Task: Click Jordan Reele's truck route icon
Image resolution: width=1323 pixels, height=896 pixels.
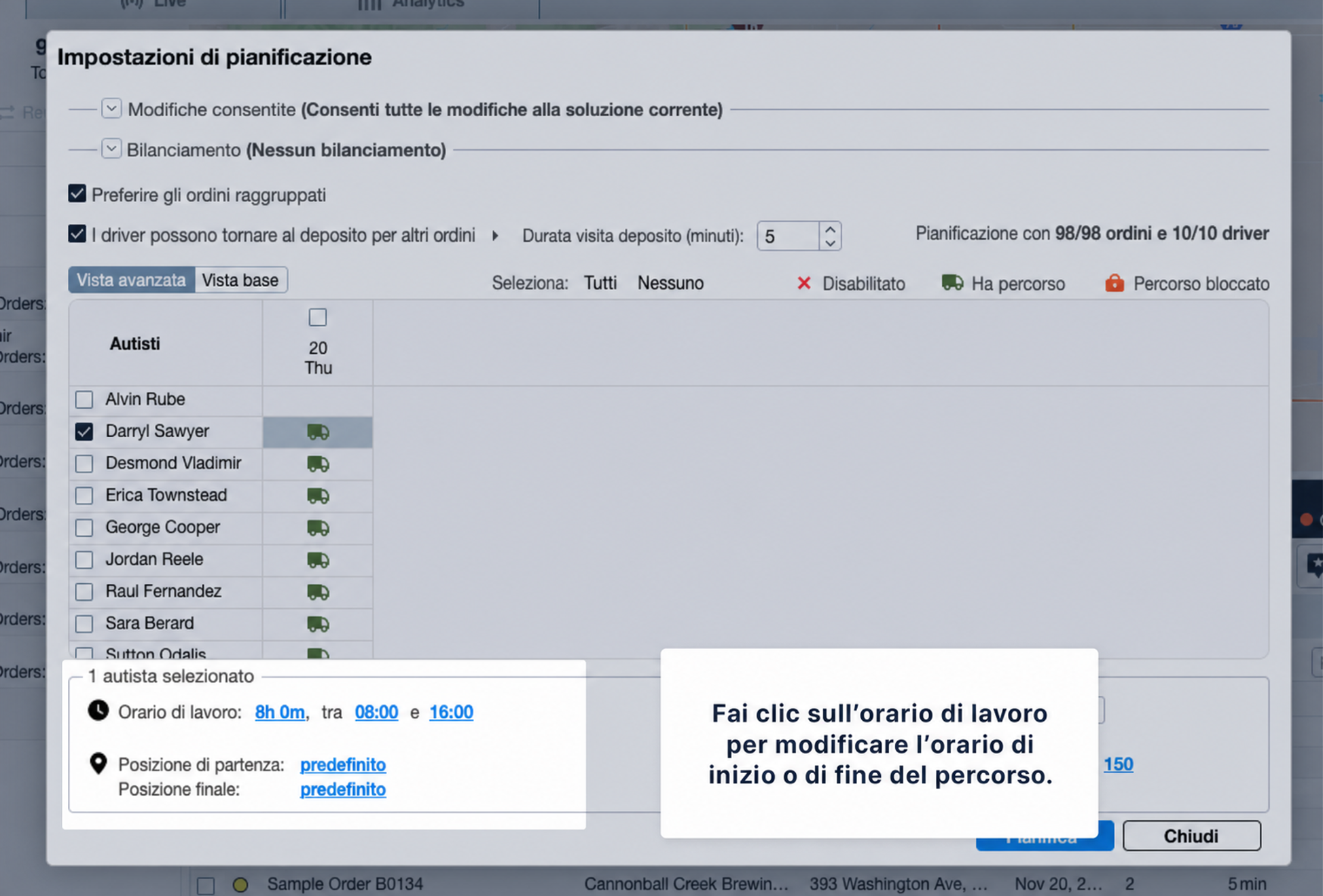Action: tap(318, 559)
